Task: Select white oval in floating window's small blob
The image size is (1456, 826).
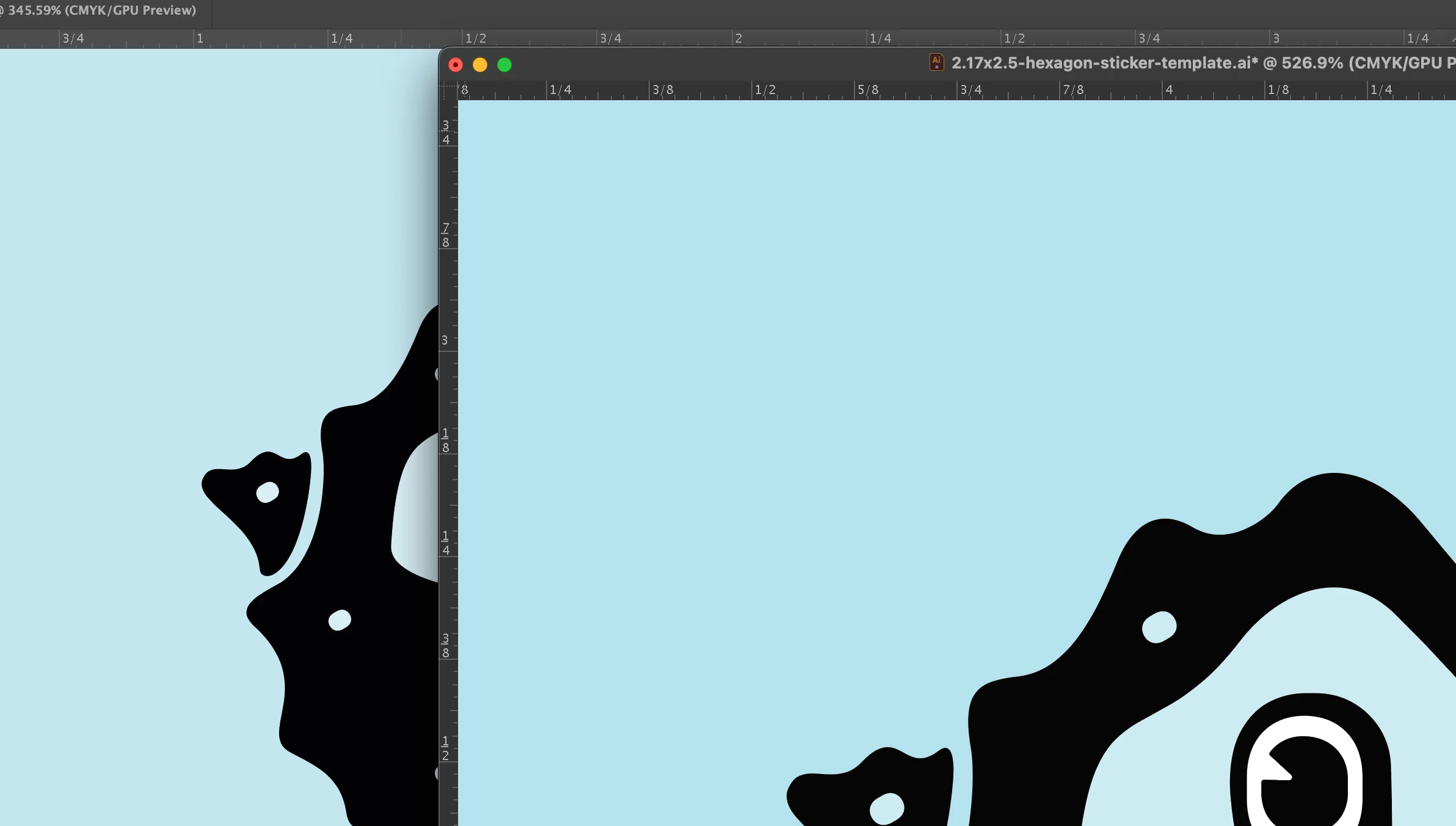Action: pyautogui.click(x=887, y=808)
